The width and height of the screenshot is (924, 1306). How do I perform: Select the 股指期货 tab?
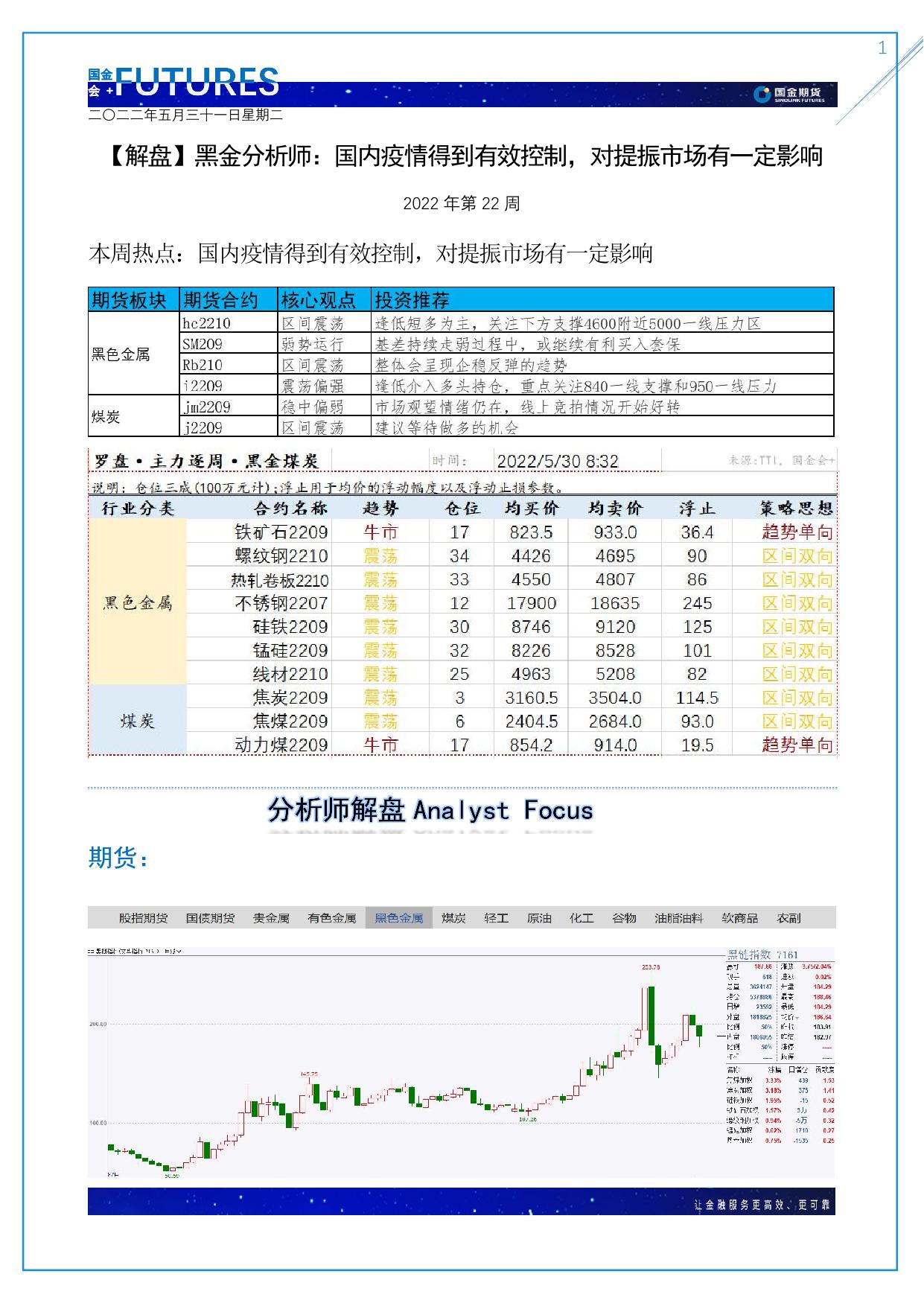[143, 918]
